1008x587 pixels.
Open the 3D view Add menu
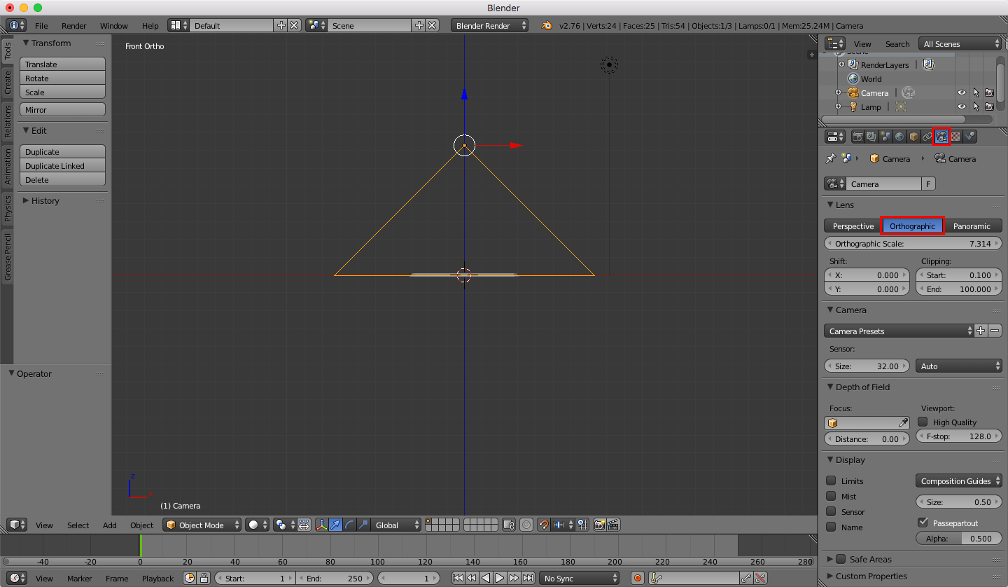click(109, 525)
